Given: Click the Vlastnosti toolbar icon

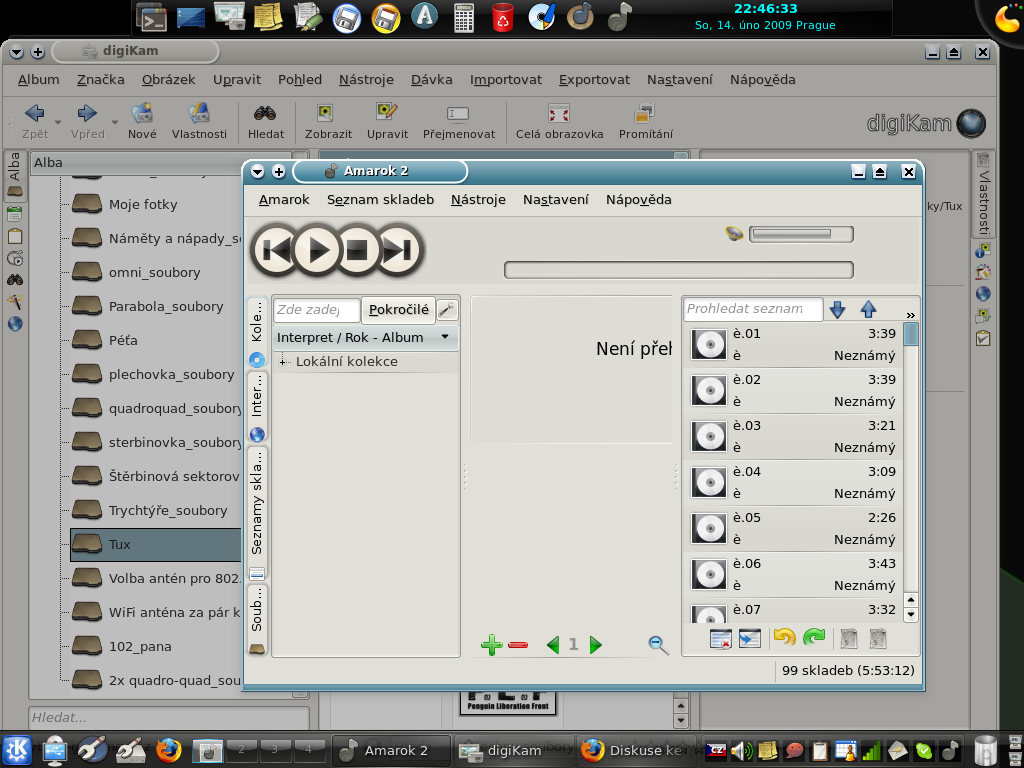Looking at the screenshot, I should (x=199, y=121).
